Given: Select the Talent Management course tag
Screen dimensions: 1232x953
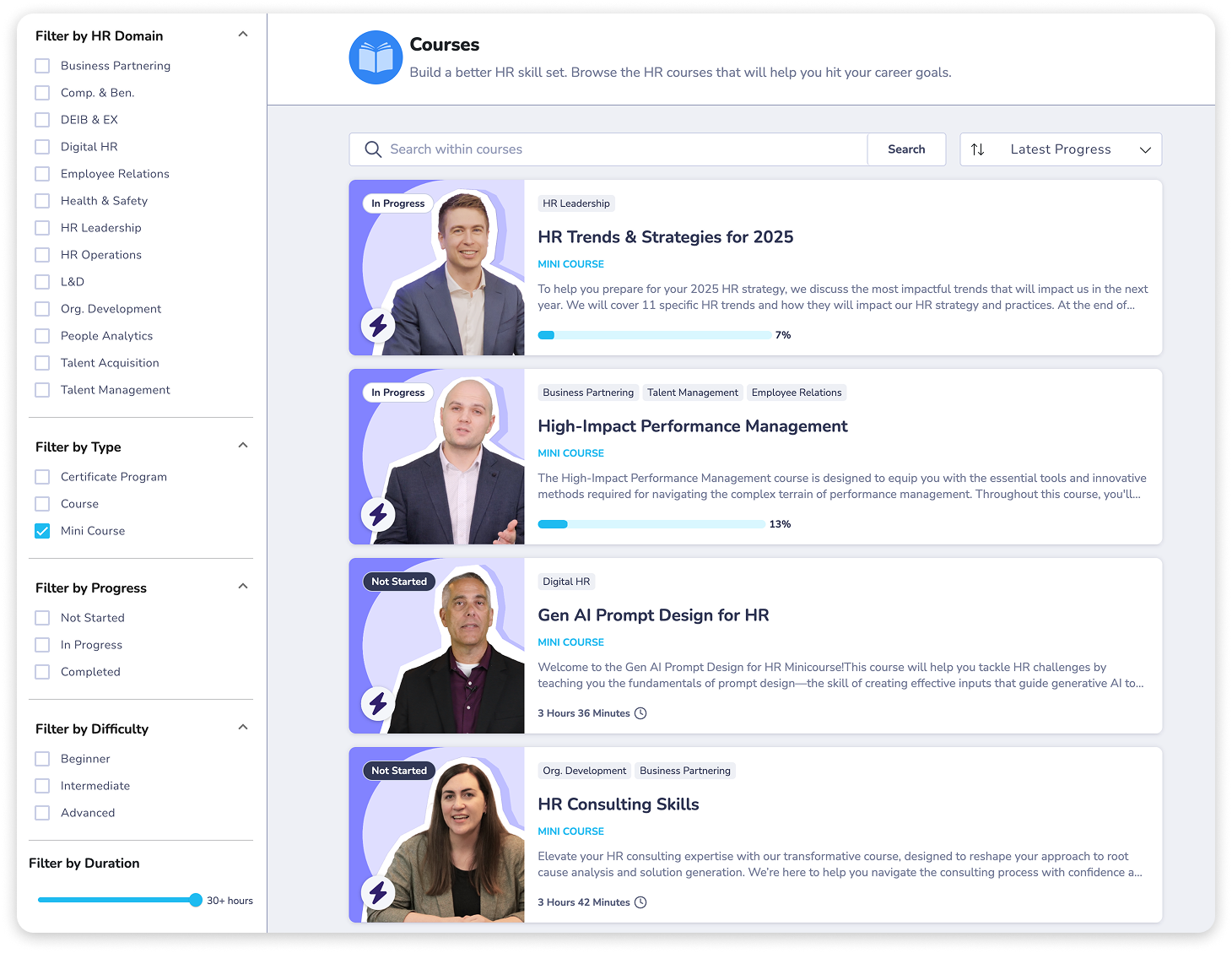Looking at the screenshot, I should tap(692, 393).
